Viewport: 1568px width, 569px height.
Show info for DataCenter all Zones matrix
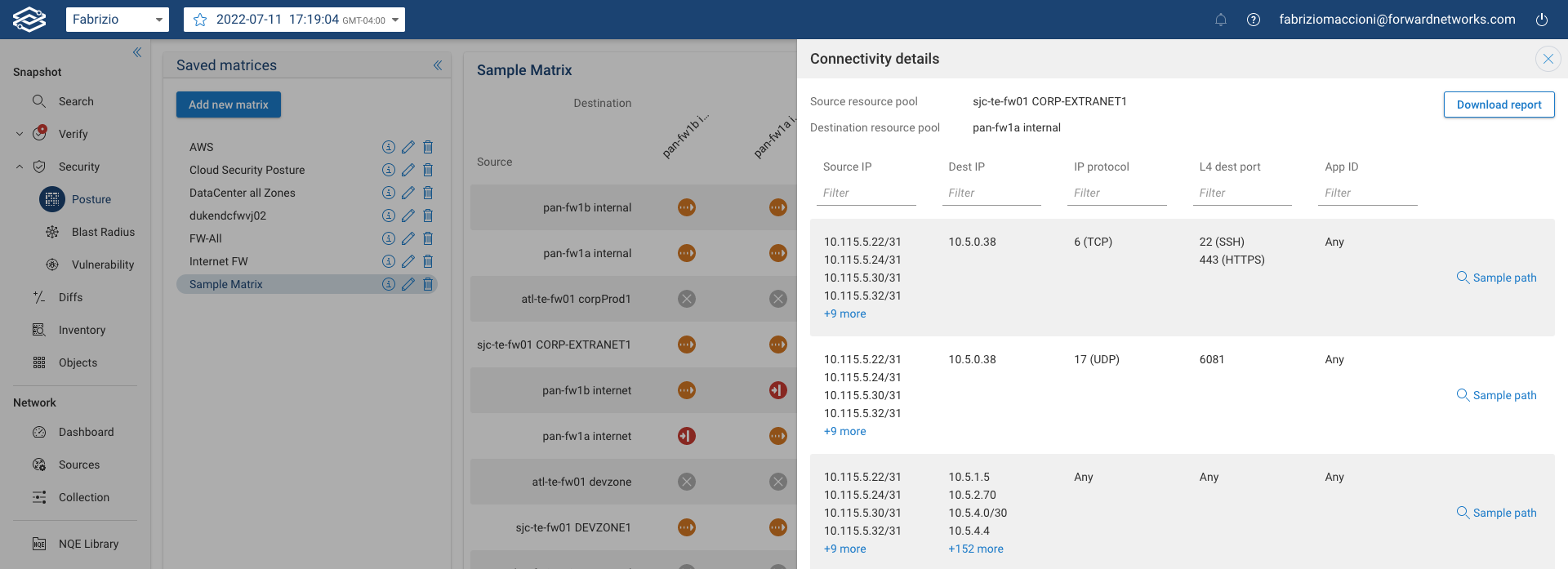point(389,193)
